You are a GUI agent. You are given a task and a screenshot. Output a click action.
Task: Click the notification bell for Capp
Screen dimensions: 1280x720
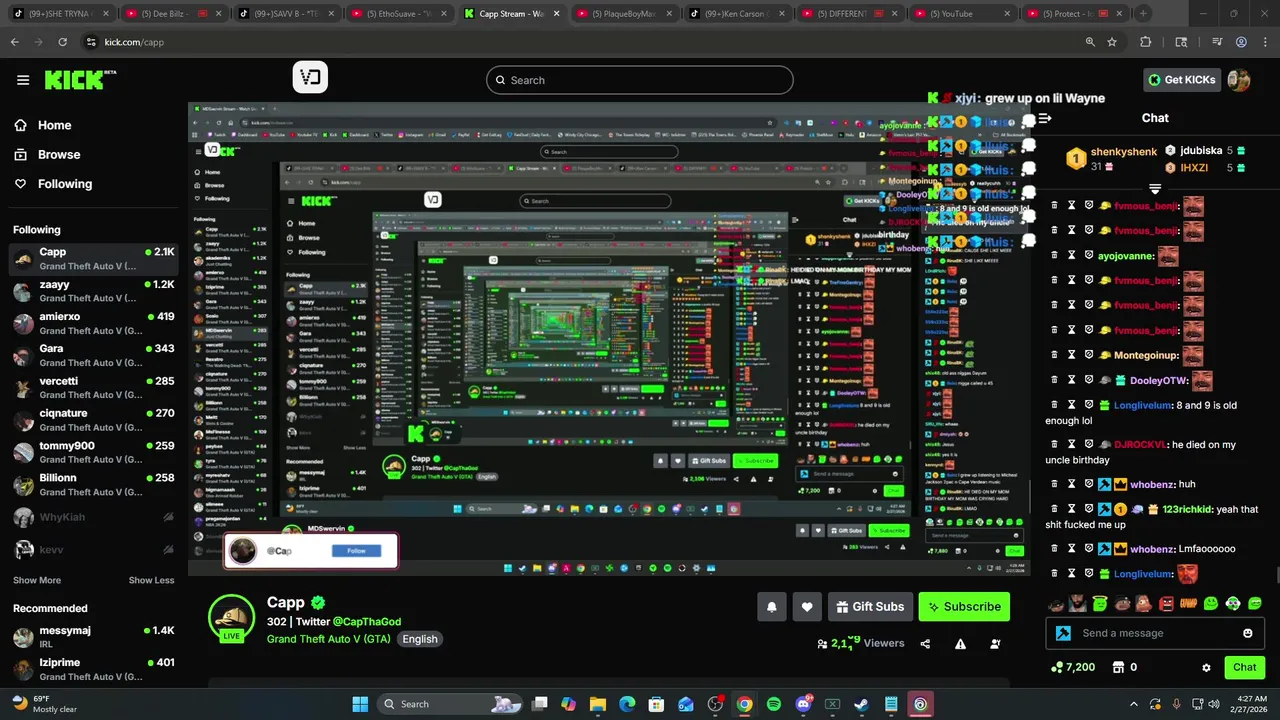pos(771,606)
